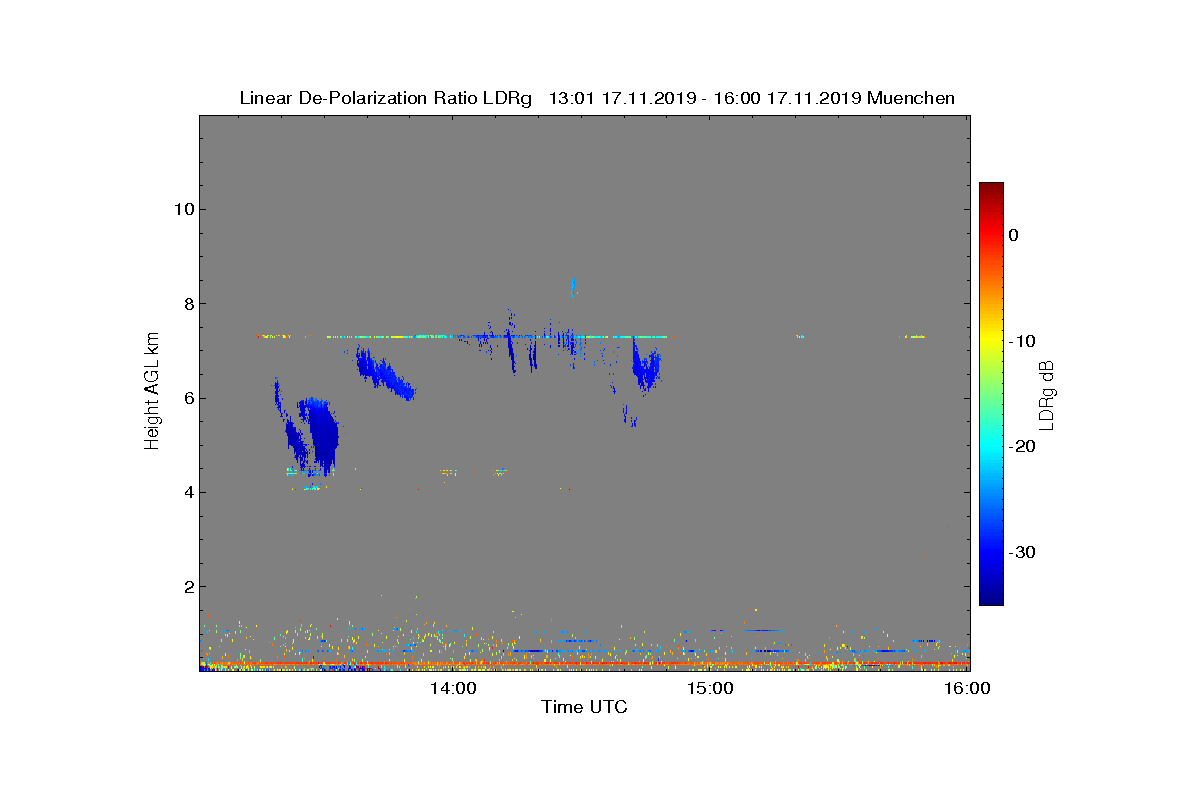
Task: Click the 16:00 time tick label
Action: coord(967,688)
